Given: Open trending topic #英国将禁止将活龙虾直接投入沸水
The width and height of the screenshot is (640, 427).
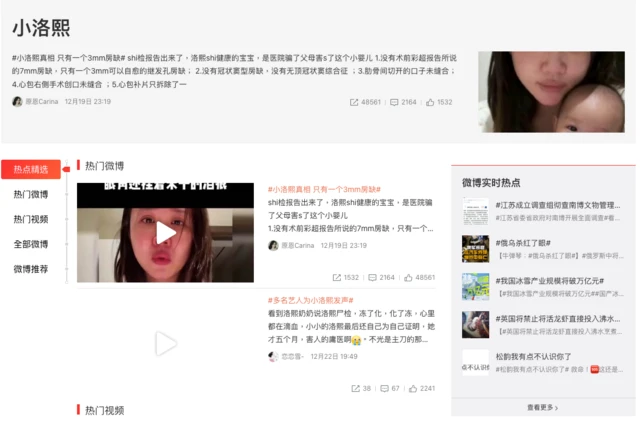Looking at the screenshot, I should [x=558, y=319].
